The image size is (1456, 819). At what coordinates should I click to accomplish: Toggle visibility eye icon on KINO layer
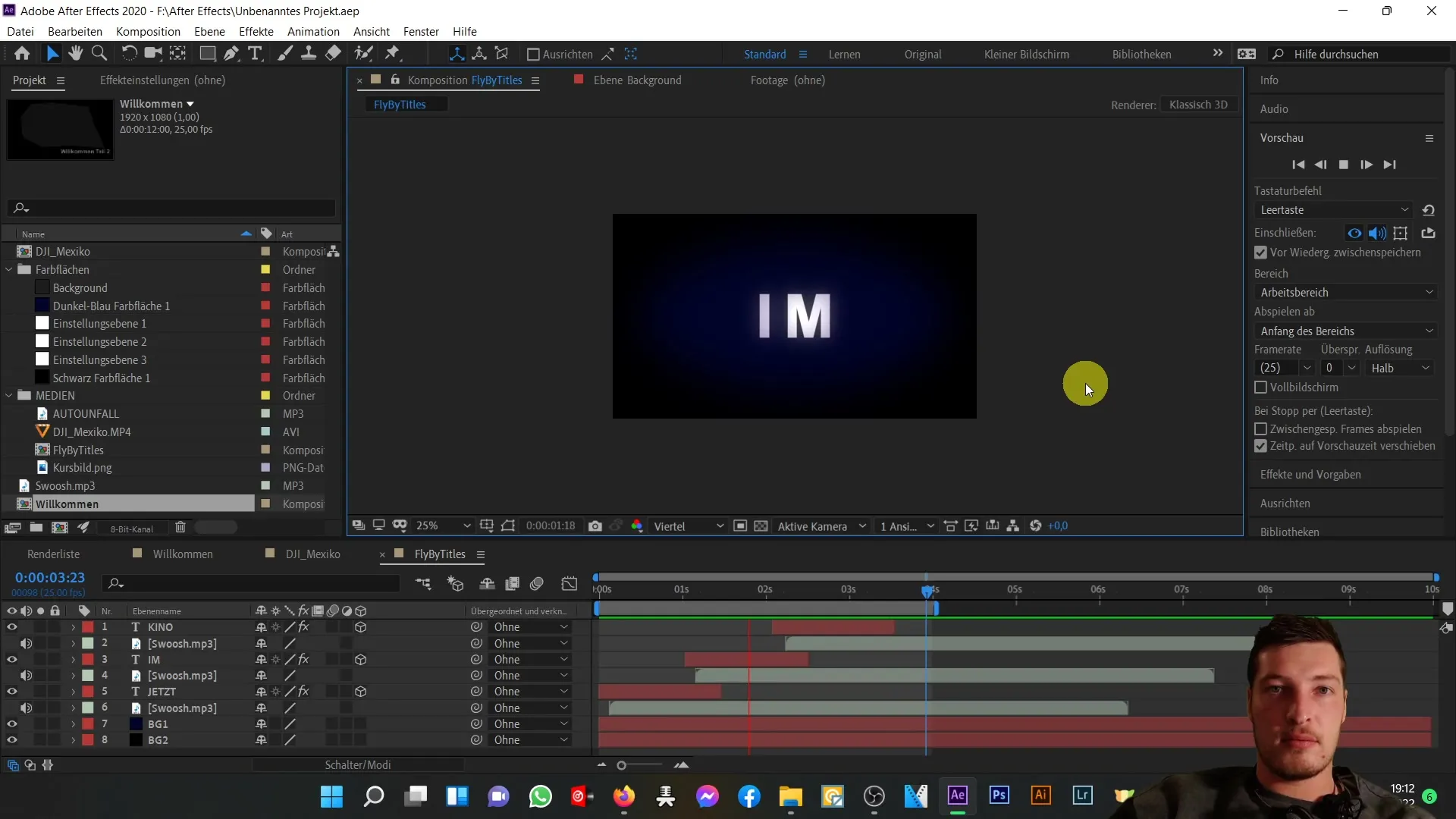coord(11,627)
